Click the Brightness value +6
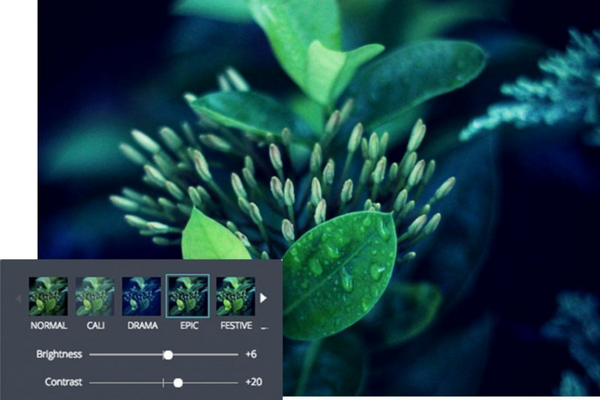600x400 pixels. click(253, 355)
